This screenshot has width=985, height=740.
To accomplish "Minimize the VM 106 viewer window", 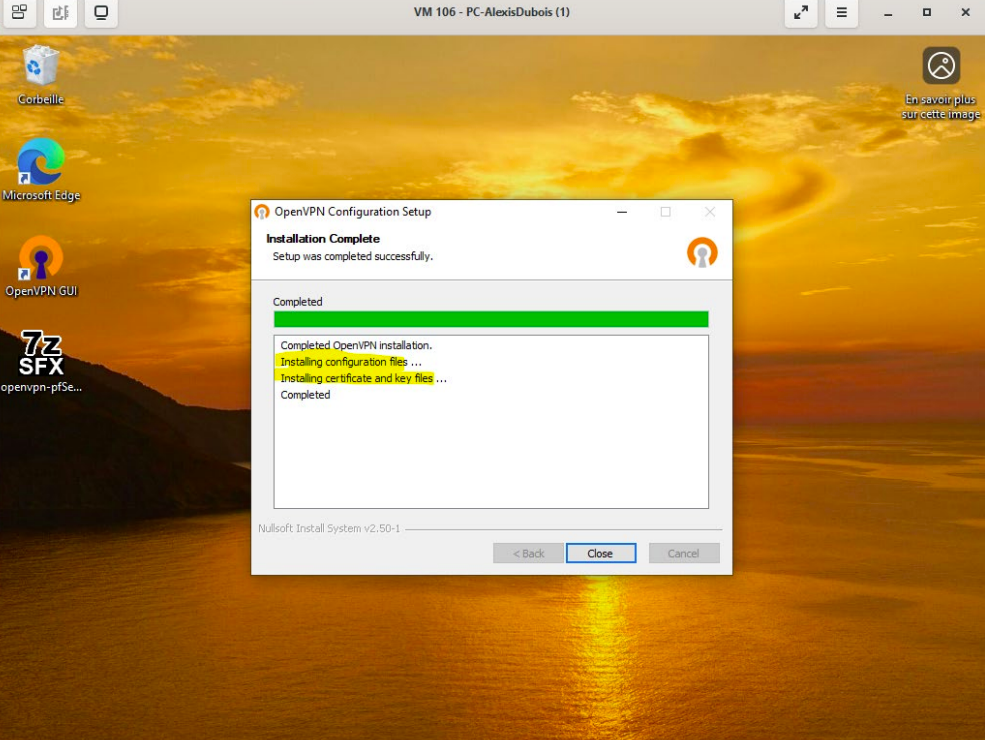I will [888, 13].
